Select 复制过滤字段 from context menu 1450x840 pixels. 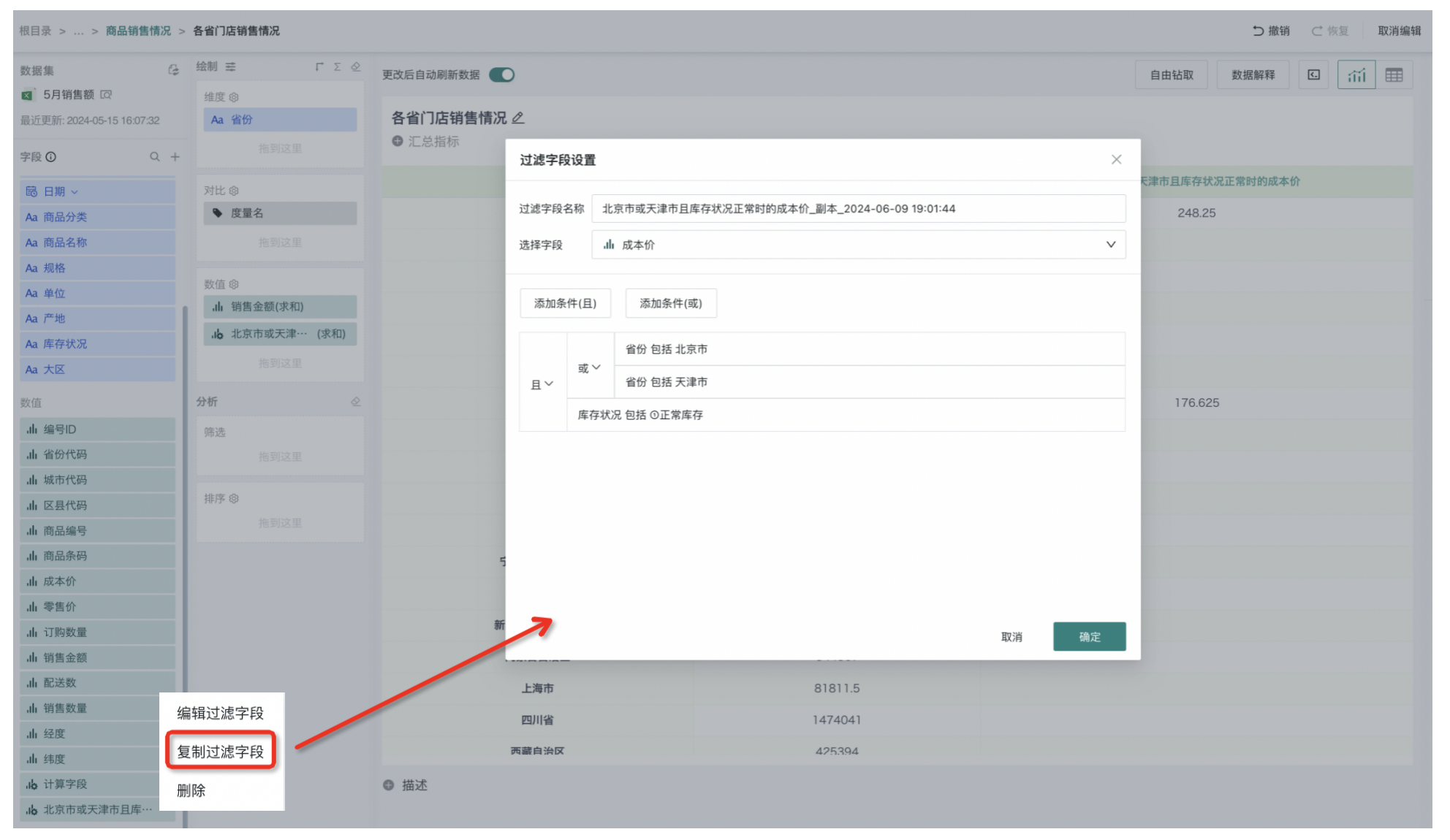click(x=220, y=752)
